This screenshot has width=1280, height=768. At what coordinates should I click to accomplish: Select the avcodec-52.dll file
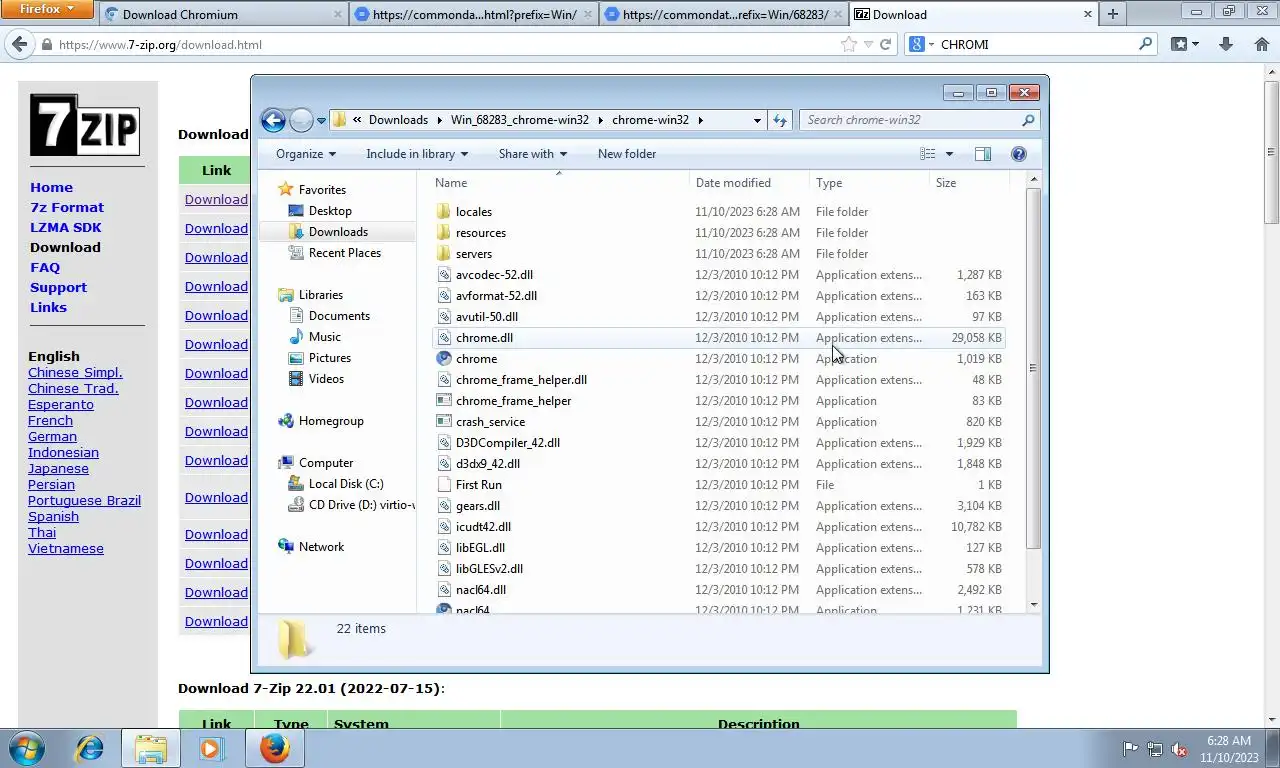[494, 275]
